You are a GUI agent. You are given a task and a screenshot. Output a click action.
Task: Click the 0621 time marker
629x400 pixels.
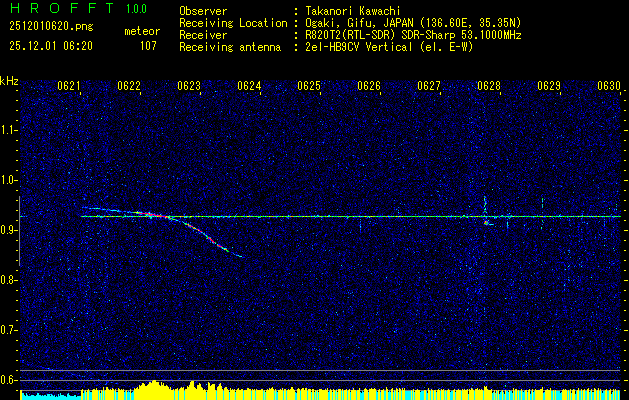(x=69, y=86)
